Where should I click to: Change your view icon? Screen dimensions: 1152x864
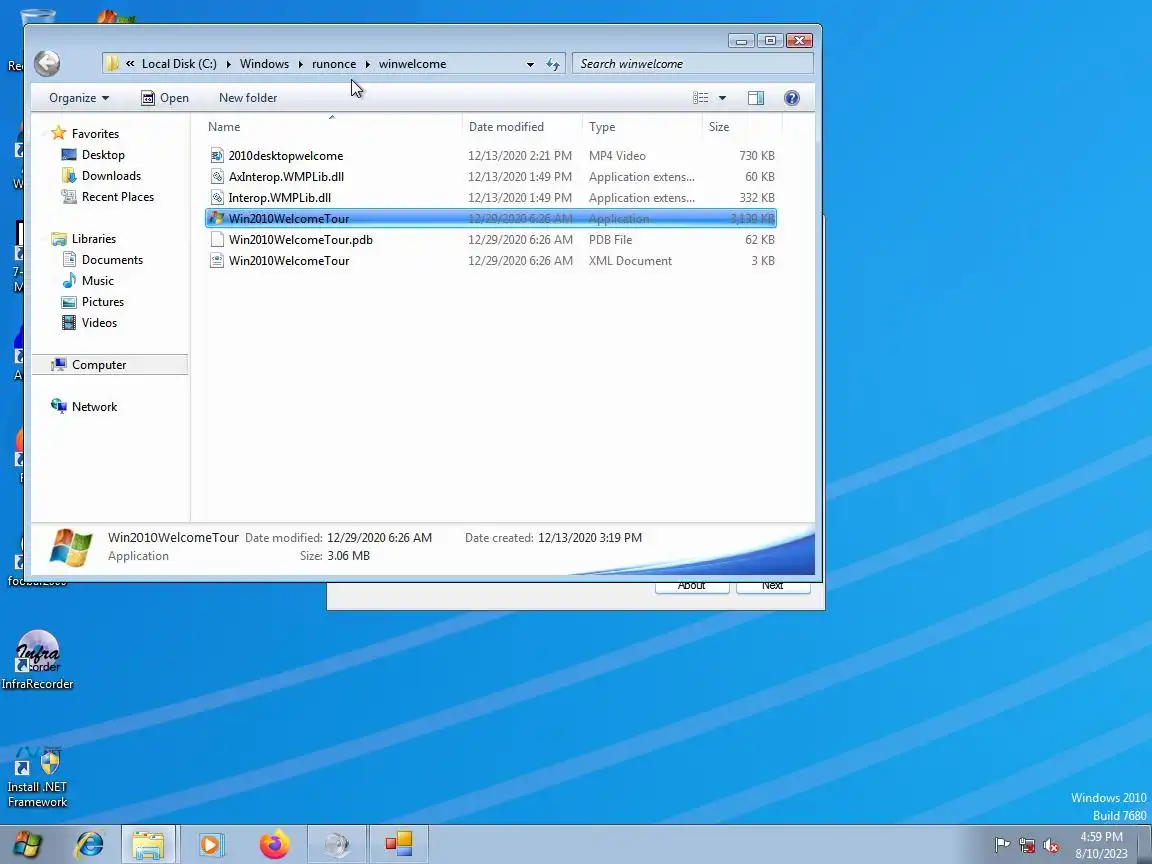pyautogui.click(x=700, y=98)
